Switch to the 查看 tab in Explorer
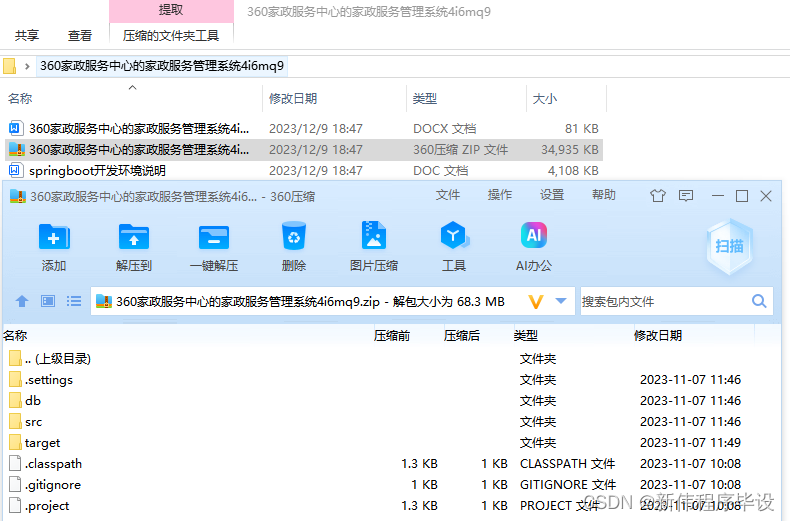 tap(80, 36)
